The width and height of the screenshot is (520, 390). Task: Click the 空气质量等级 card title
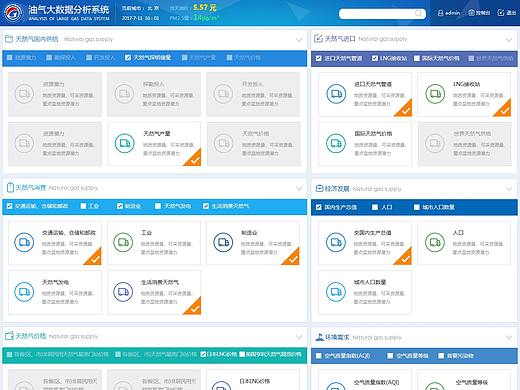[x=472, y=382]
